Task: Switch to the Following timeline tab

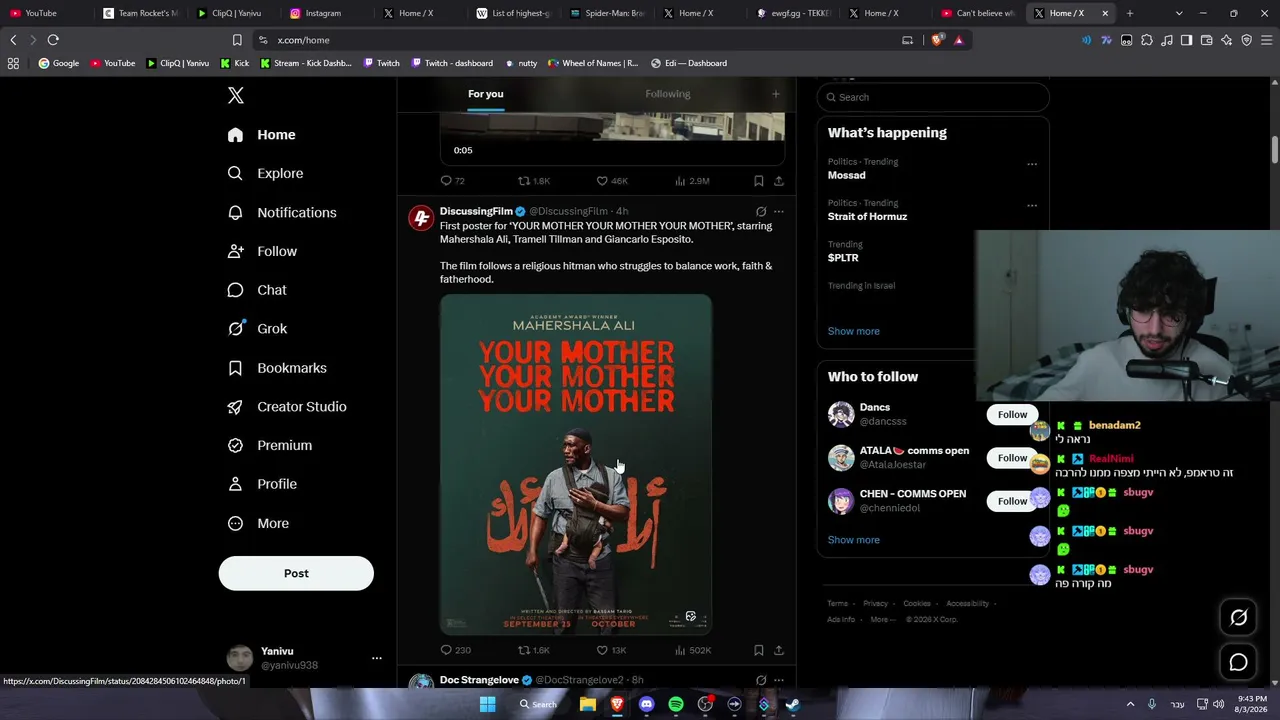Action: (x=668, y=94)
